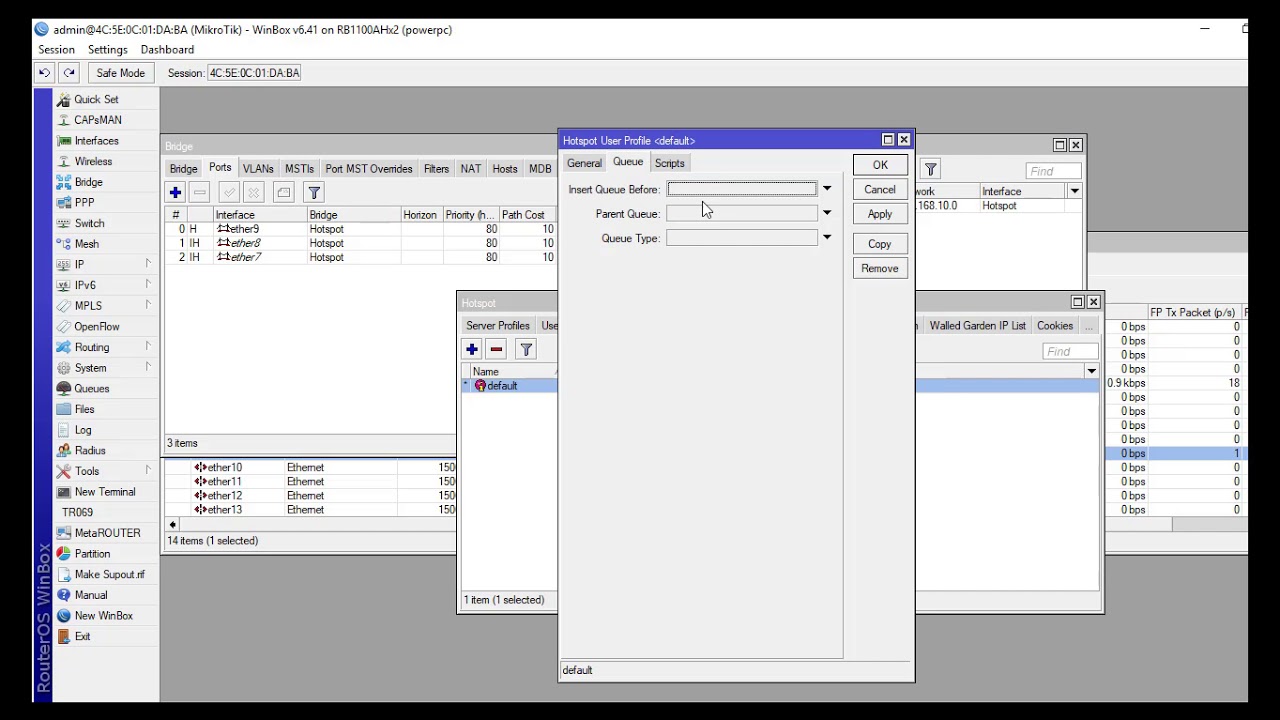The height and width of the screenshot is (720, 1280).
Task: Open Manual in sidebar
Action: (90, 595)
